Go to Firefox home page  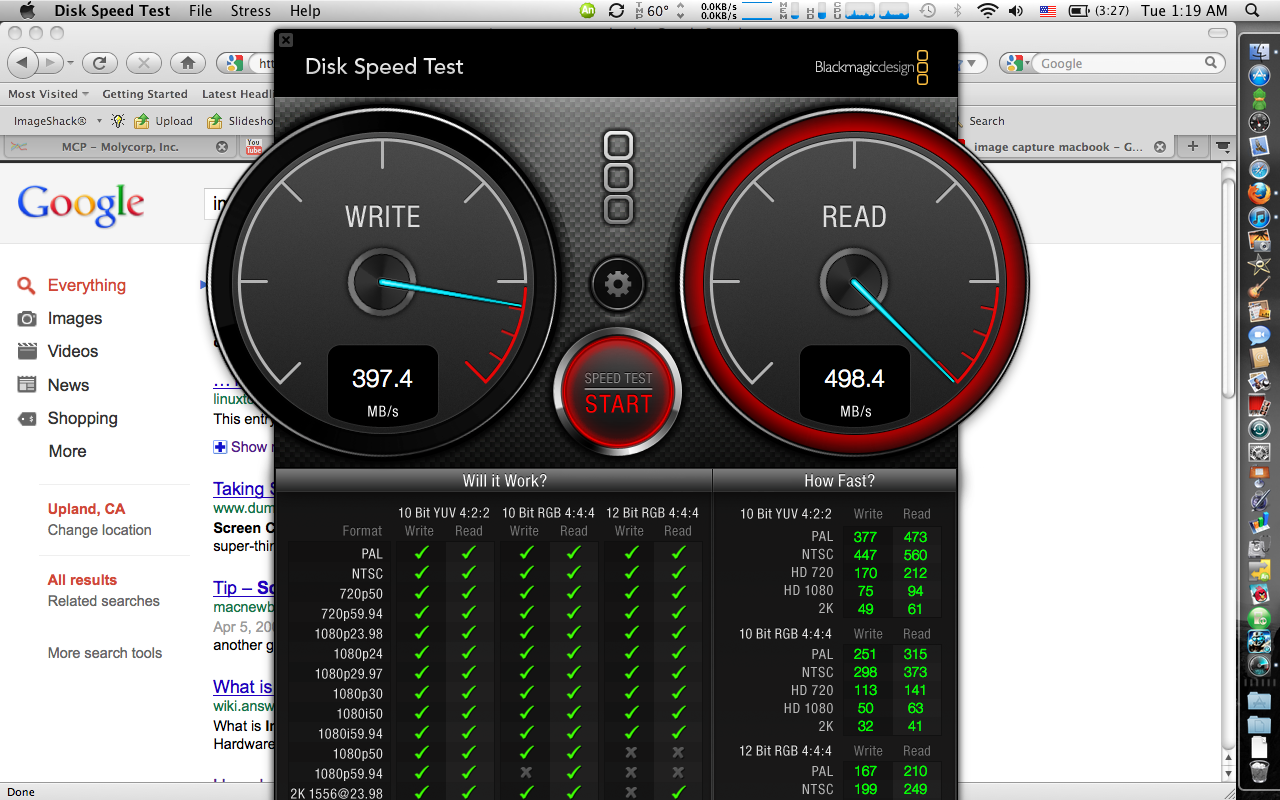(x=187, y=63)
